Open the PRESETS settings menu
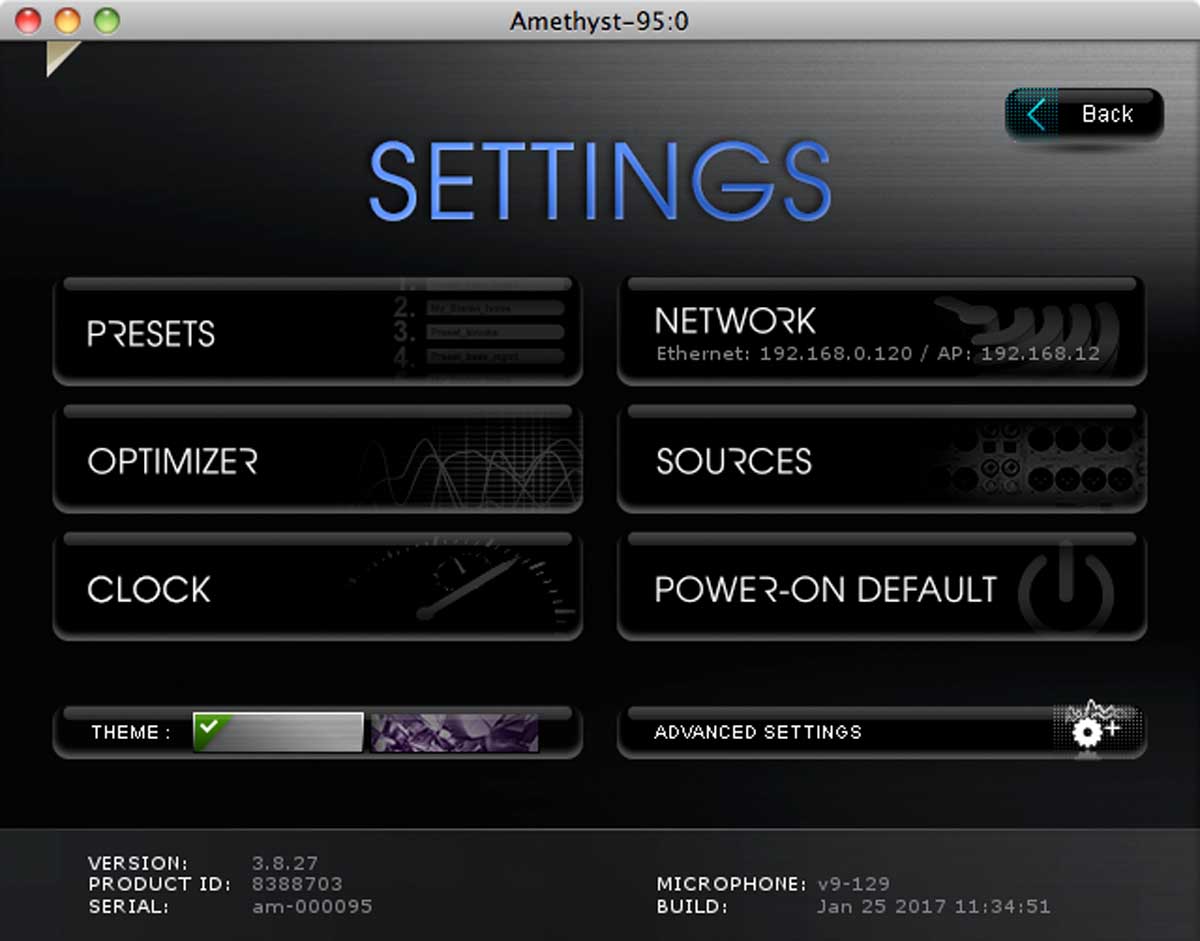The image size is (1200, 941). coord(152,334)
